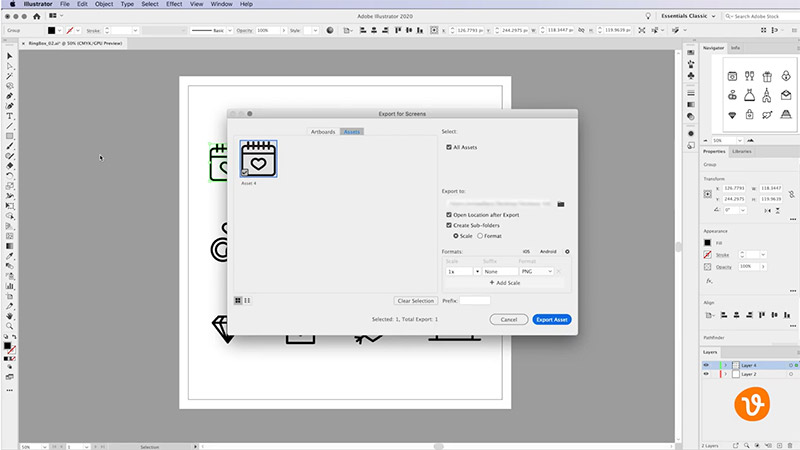
Task: Open the File menu
Action: [65, 4]
